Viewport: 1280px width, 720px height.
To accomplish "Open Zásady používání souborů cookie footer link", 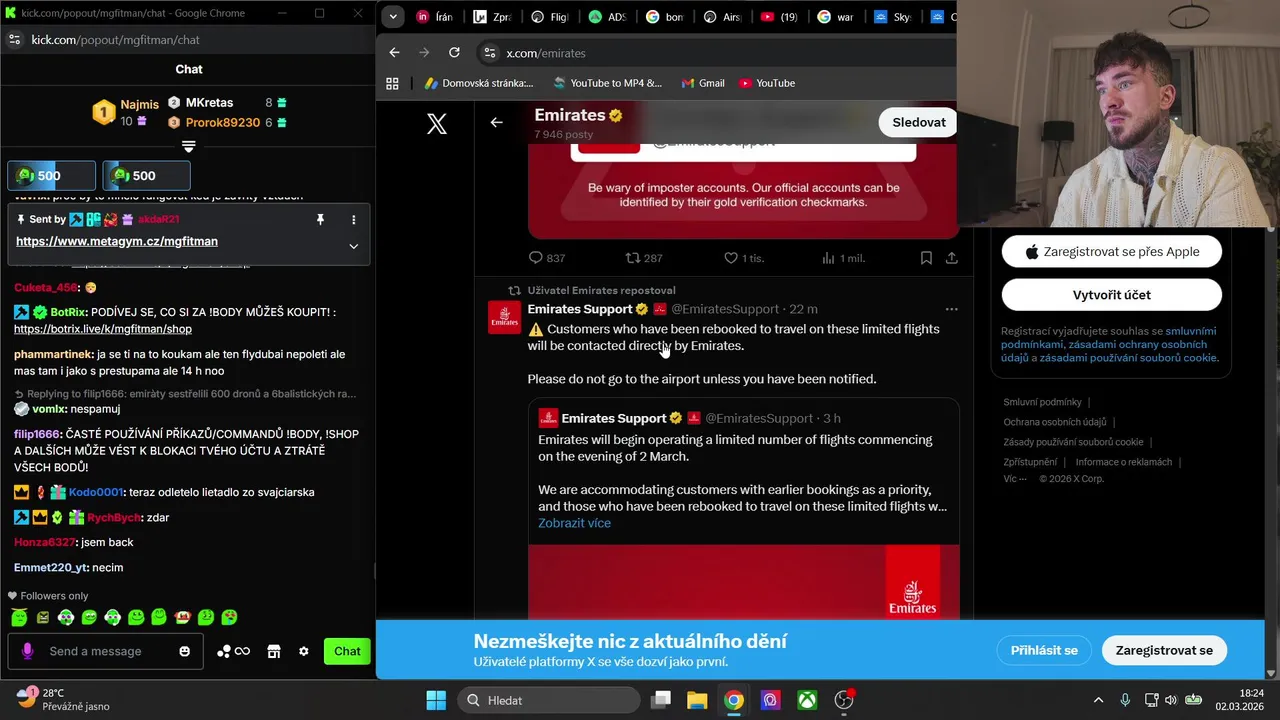I will coord(1073,442).
